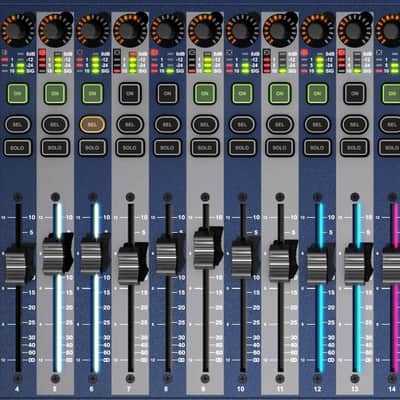
Task: Enable channel 7 ON button
Action: [x=130, y=94]
